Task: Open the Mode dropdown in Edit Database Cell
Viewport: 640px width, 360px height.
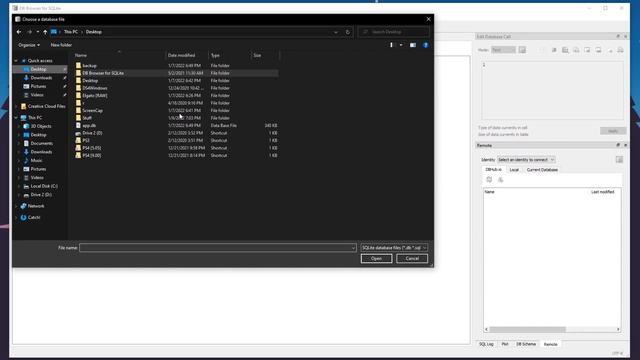Action: click(x=503, y=50)
